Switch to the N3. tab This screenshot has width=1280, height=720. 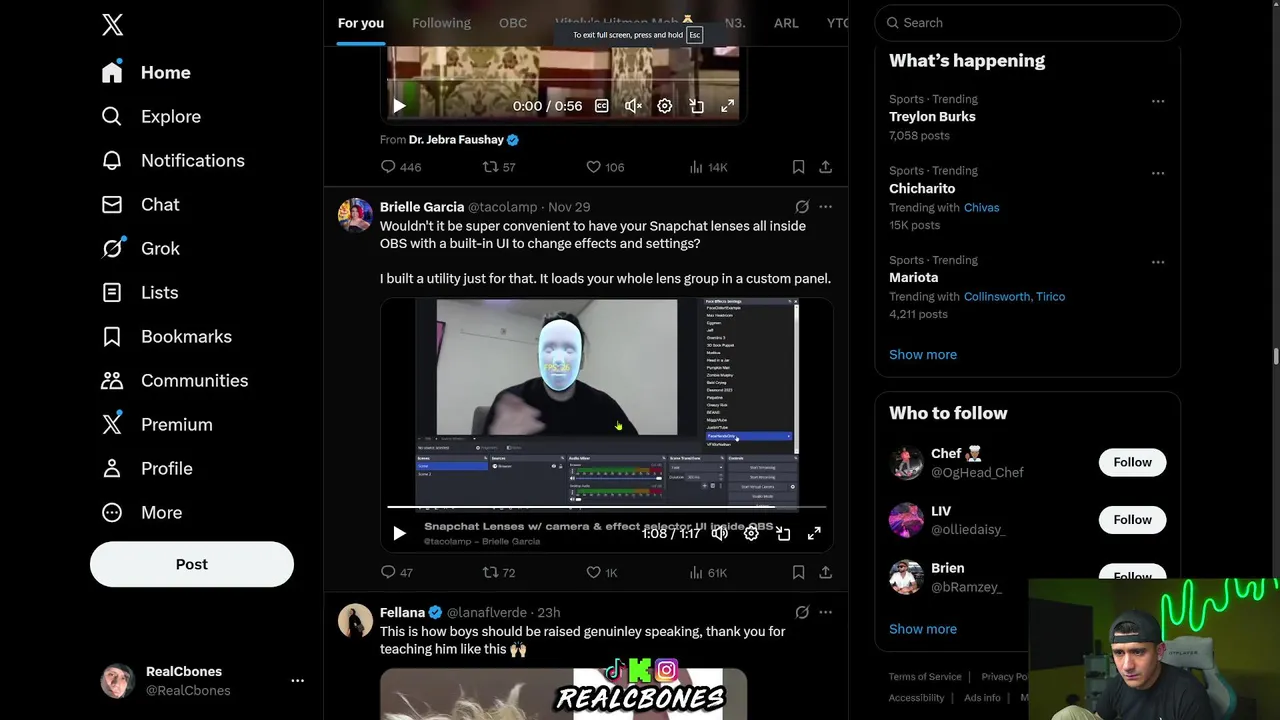(x=735, y=23)
